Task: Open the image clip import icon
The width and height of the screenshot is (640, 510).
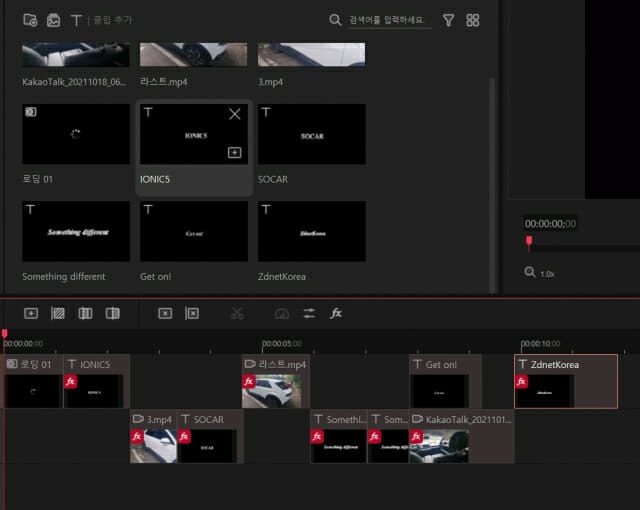Action: 53,20
